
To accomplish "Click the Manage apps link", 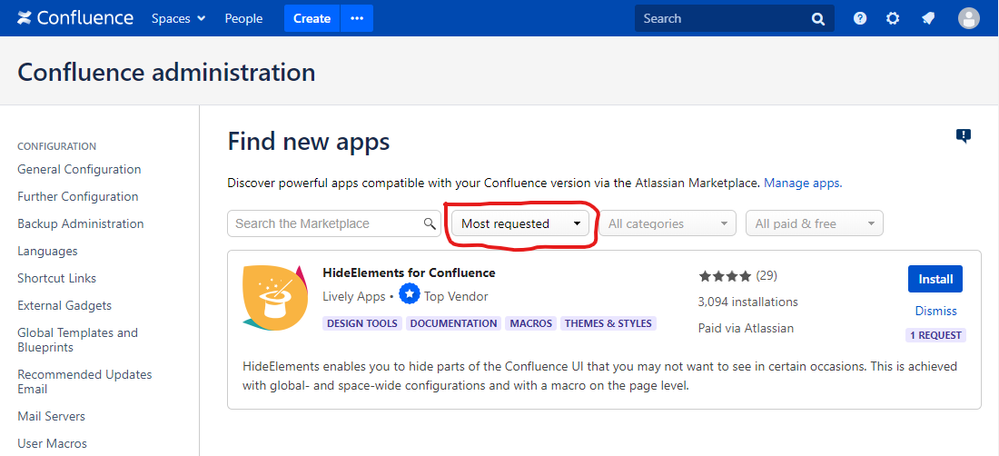I will point(802,184).
